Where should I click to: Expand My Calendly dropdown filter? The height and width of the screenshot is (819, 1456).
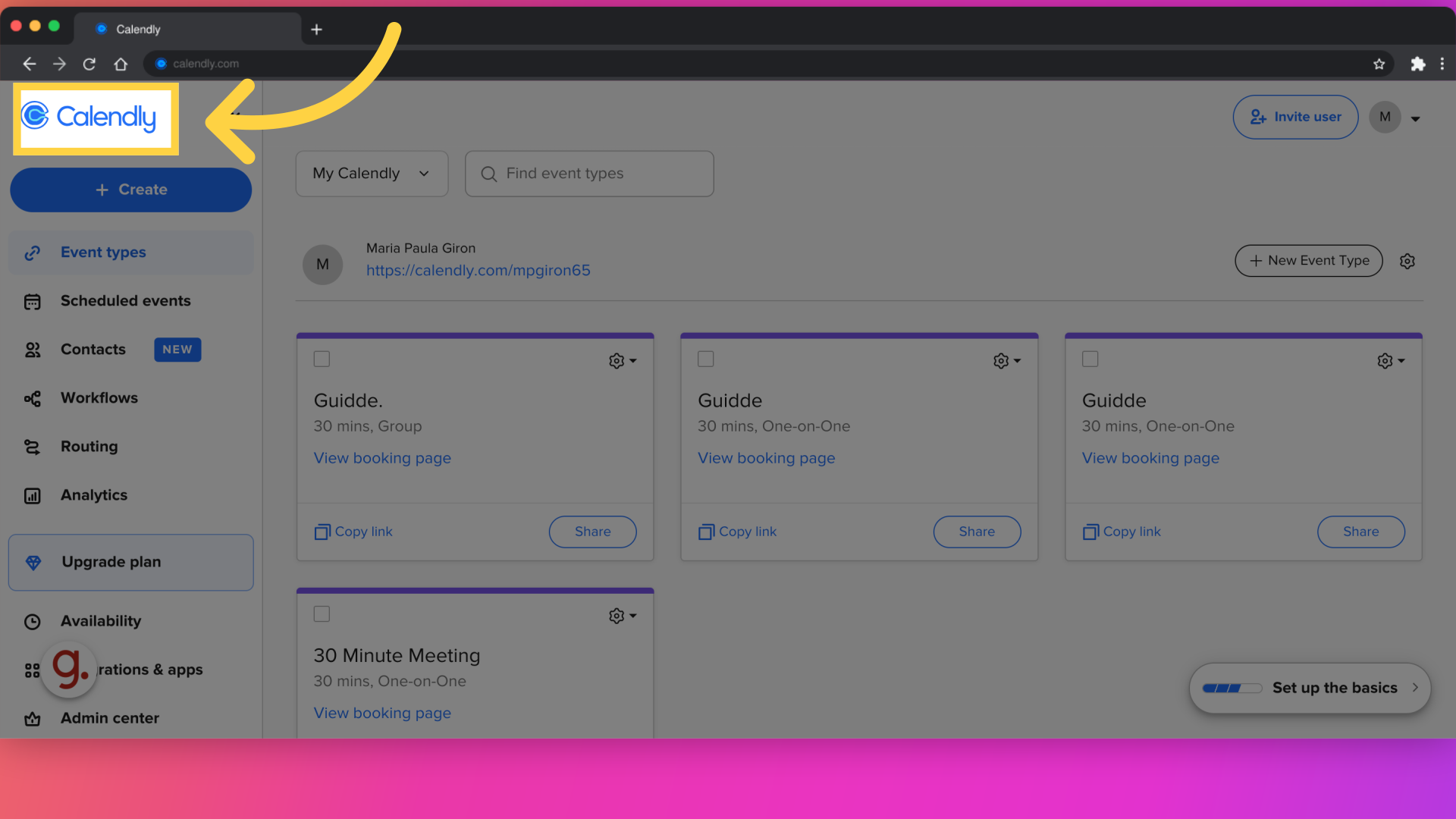click(x=371, y=173)
